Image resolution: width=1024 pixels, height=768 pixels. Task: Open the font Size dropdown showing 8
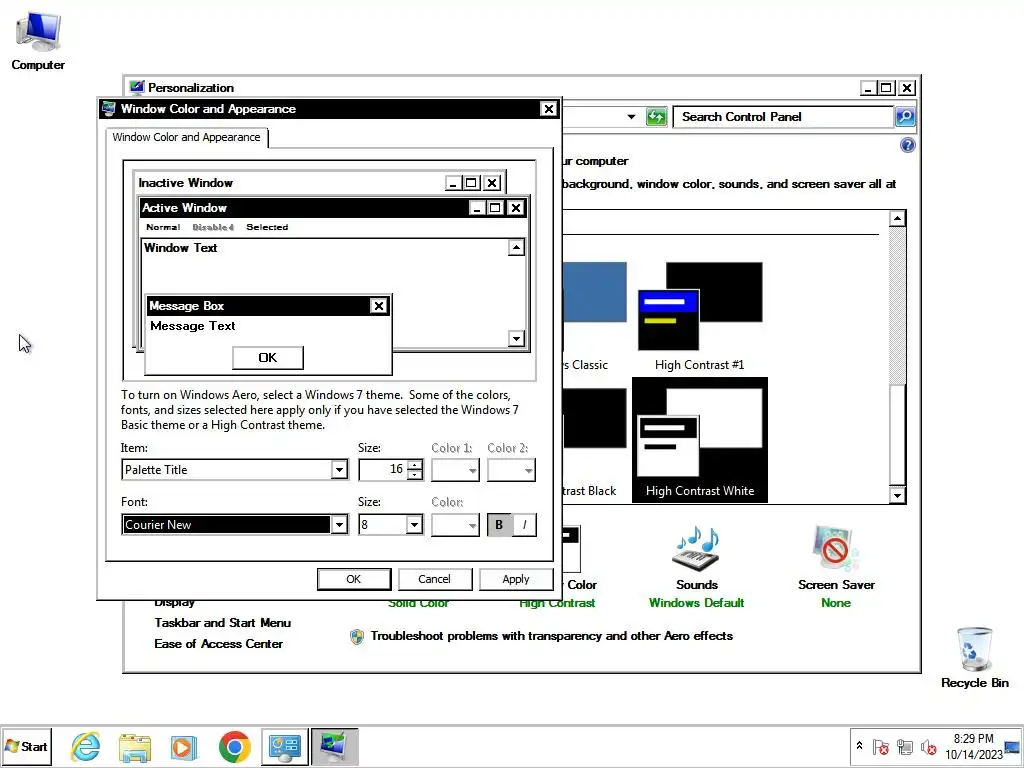pos(414,524)
